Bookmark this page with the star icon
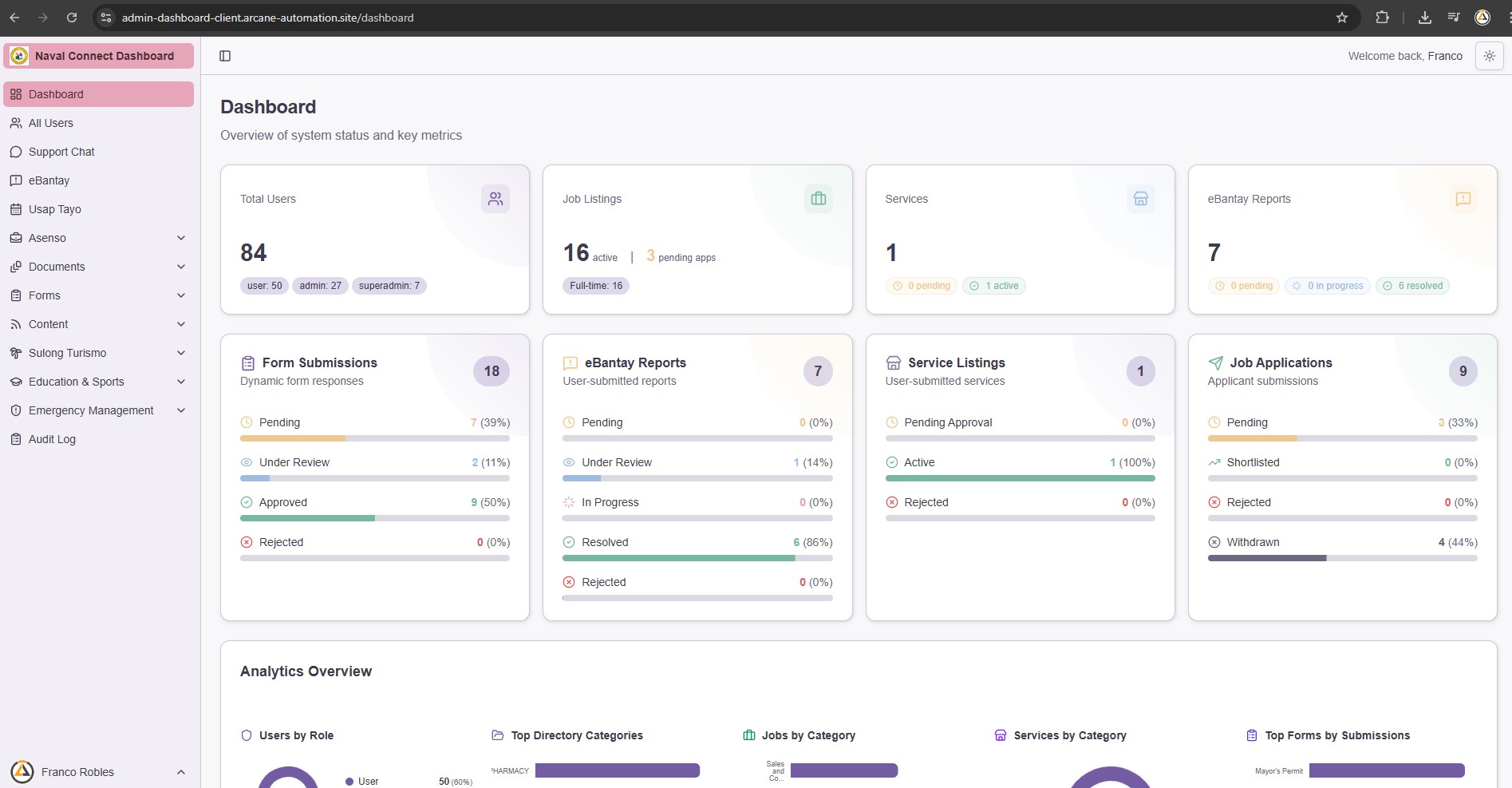 point(1342,18)
